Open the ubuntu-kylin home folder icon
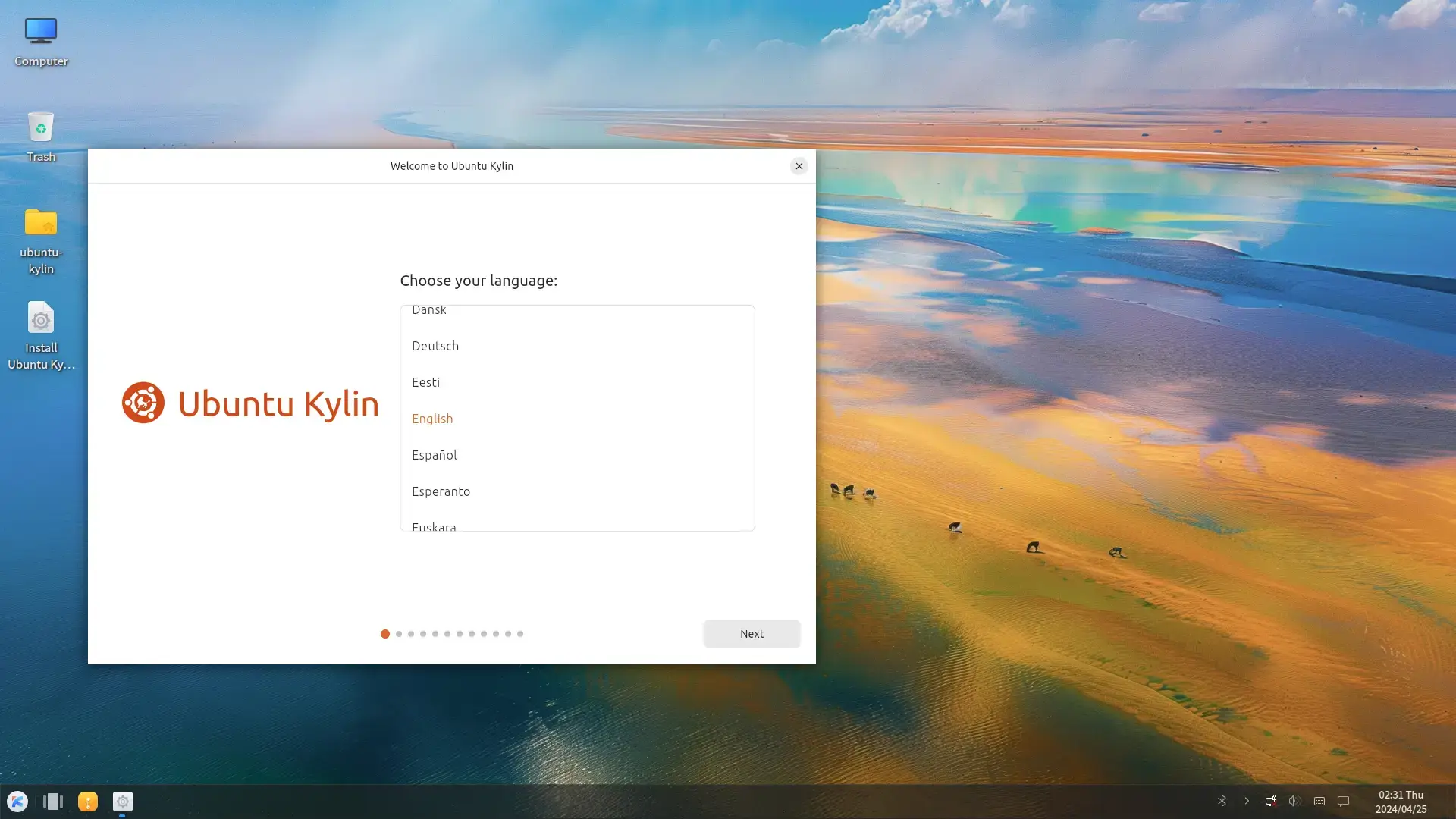This screenshot has height=819, width=1456. click(x=41, y=241)
